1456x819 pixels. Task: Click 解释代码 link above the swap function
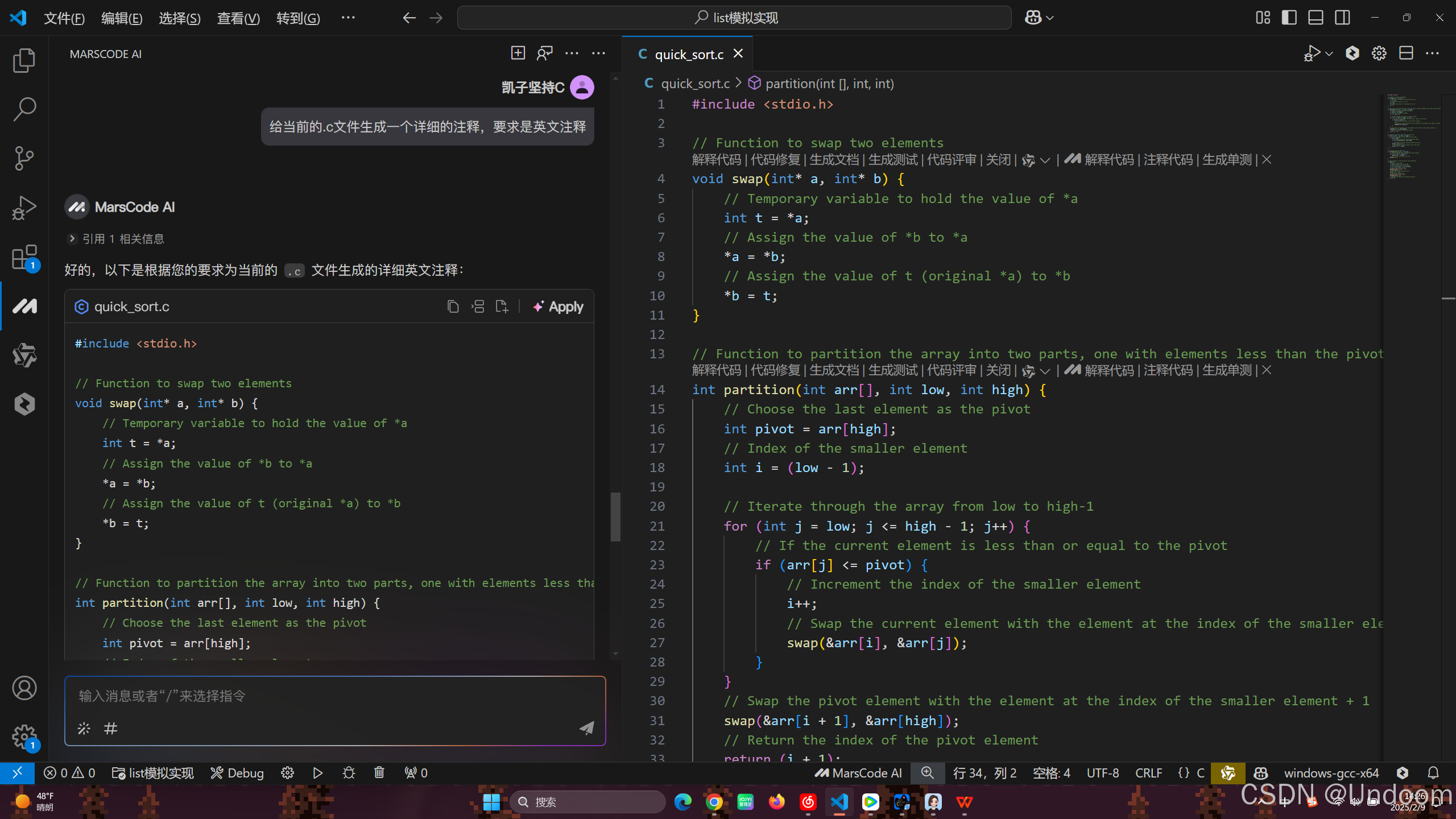(x=716, y=160)
